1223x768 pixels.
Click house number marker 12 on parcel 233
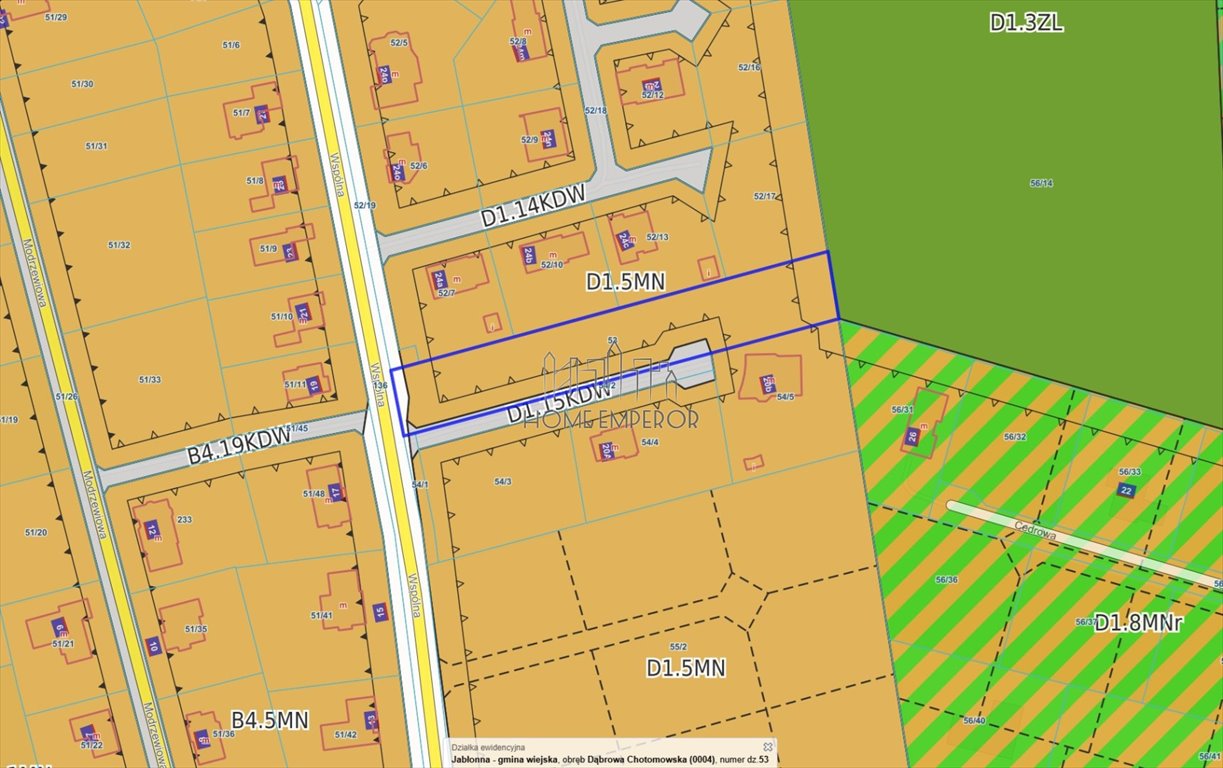(x=152, y=530)
